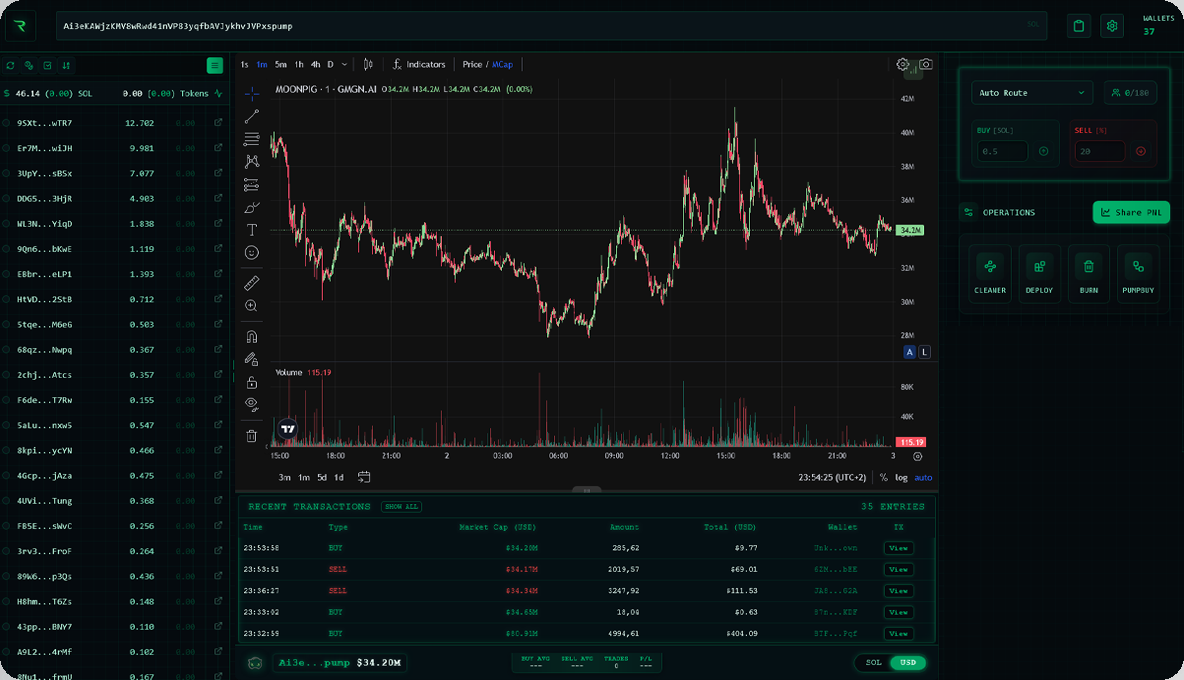Open app settings gear in top header
This screenshot has width=1184, height=680.
pyautogui.click(x=1112, y=26)
